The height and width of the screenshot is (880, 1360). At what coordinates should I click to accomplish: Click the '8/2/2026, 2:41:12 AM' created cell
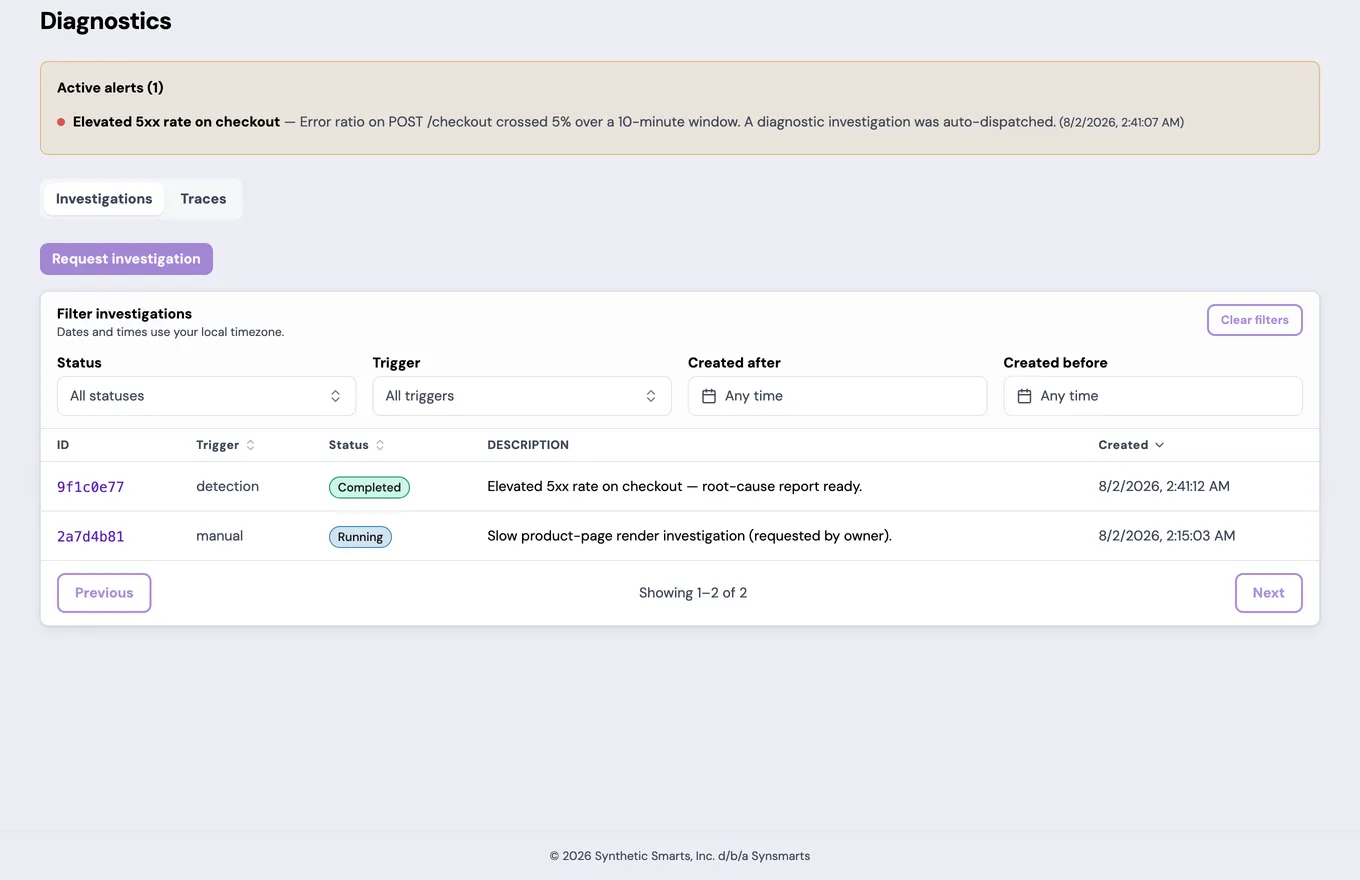(x=1164, y=486)
